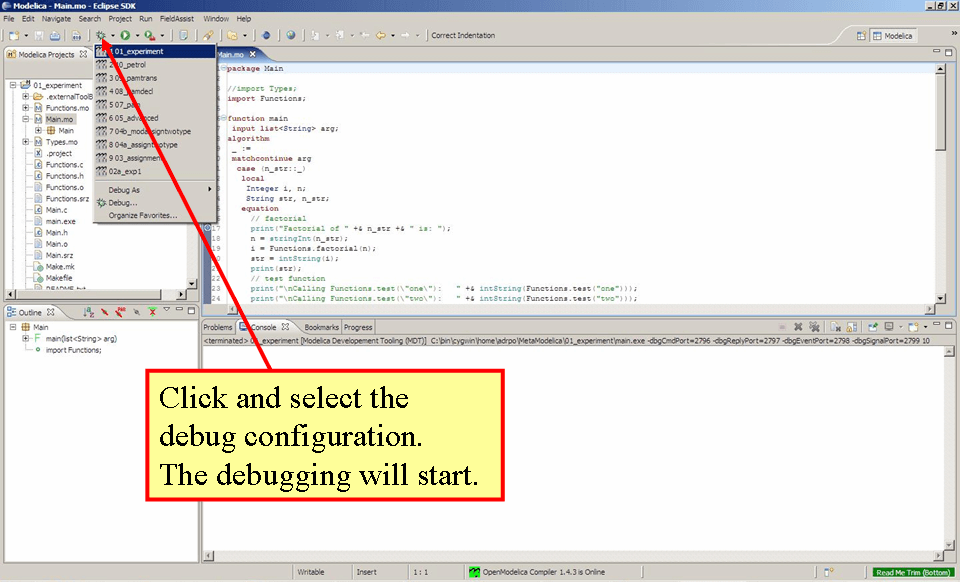Open the Run menu
Screen dimensions: 960x582
(x=145, y=18)
